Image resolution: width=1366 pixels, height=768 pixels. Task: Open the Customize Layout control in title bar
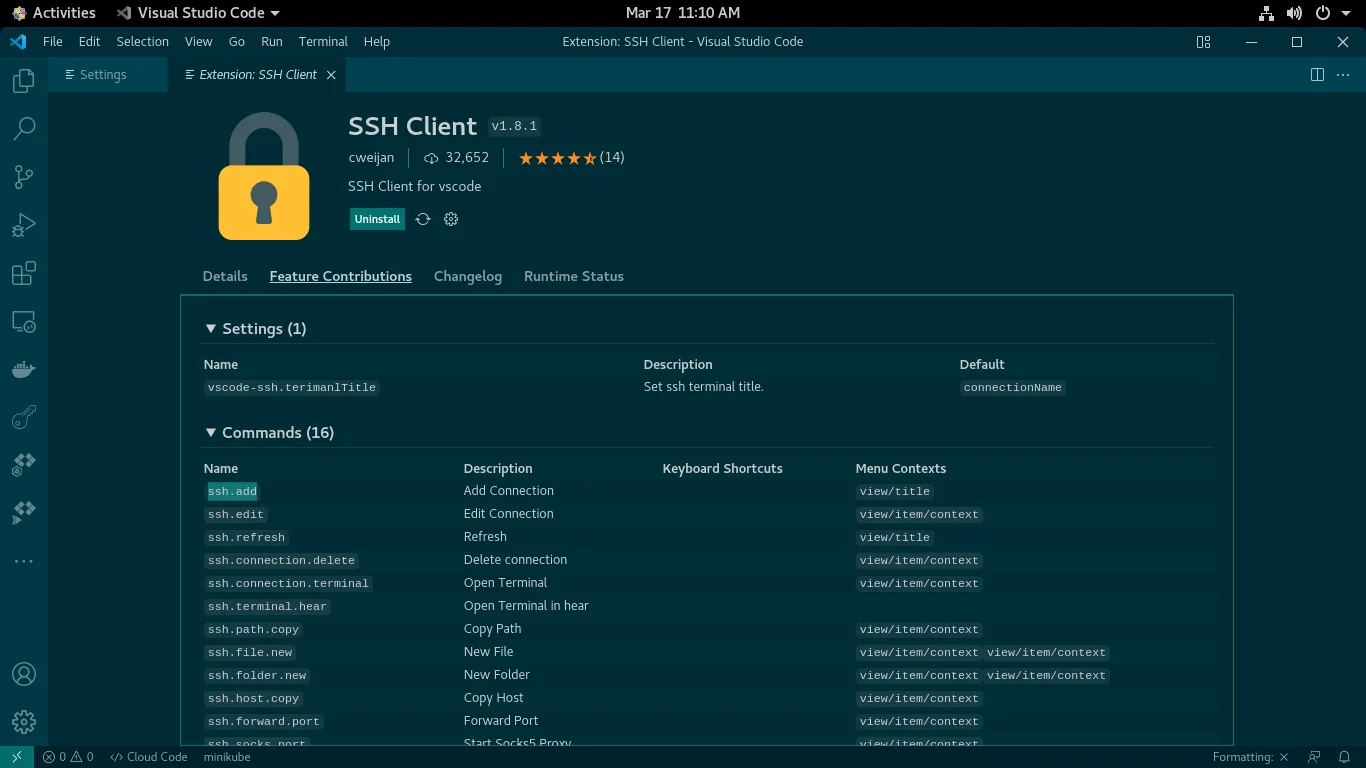coord(1203,42)
